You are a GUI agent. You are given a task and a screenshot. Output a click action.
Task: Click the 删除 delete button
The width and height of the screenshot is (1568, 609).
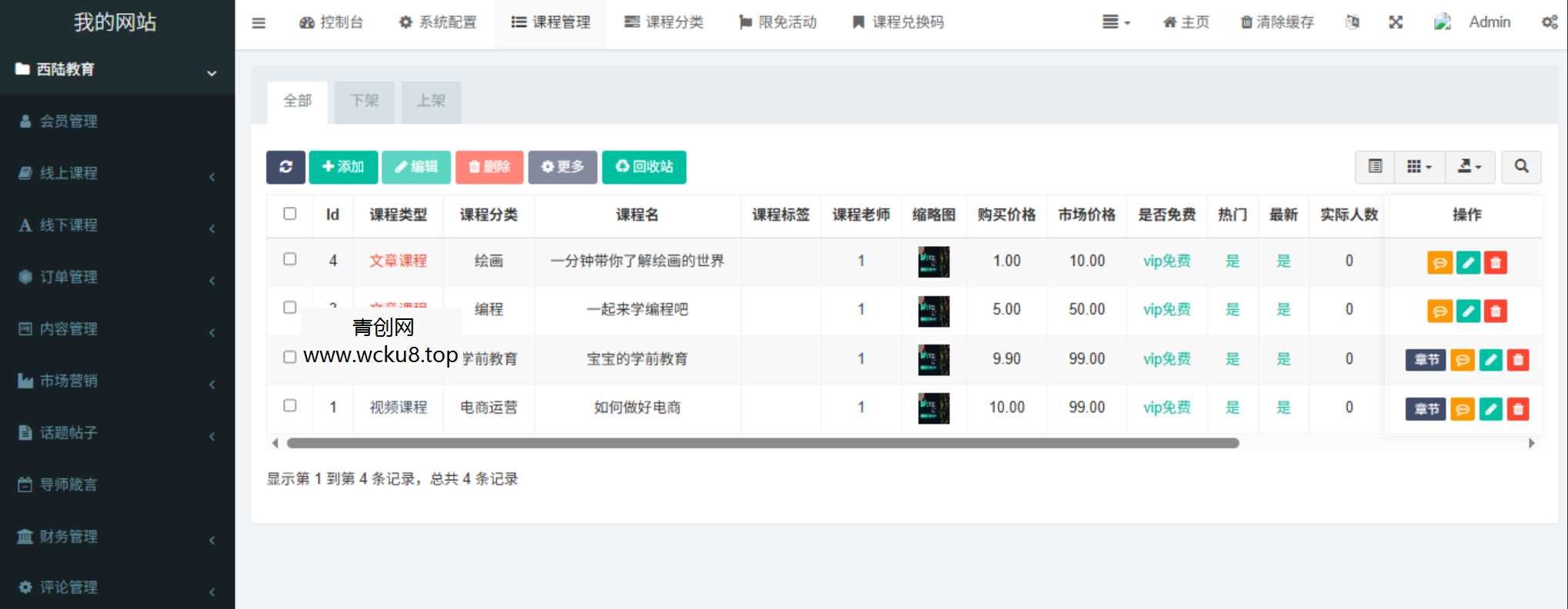(x=489, y=167)
